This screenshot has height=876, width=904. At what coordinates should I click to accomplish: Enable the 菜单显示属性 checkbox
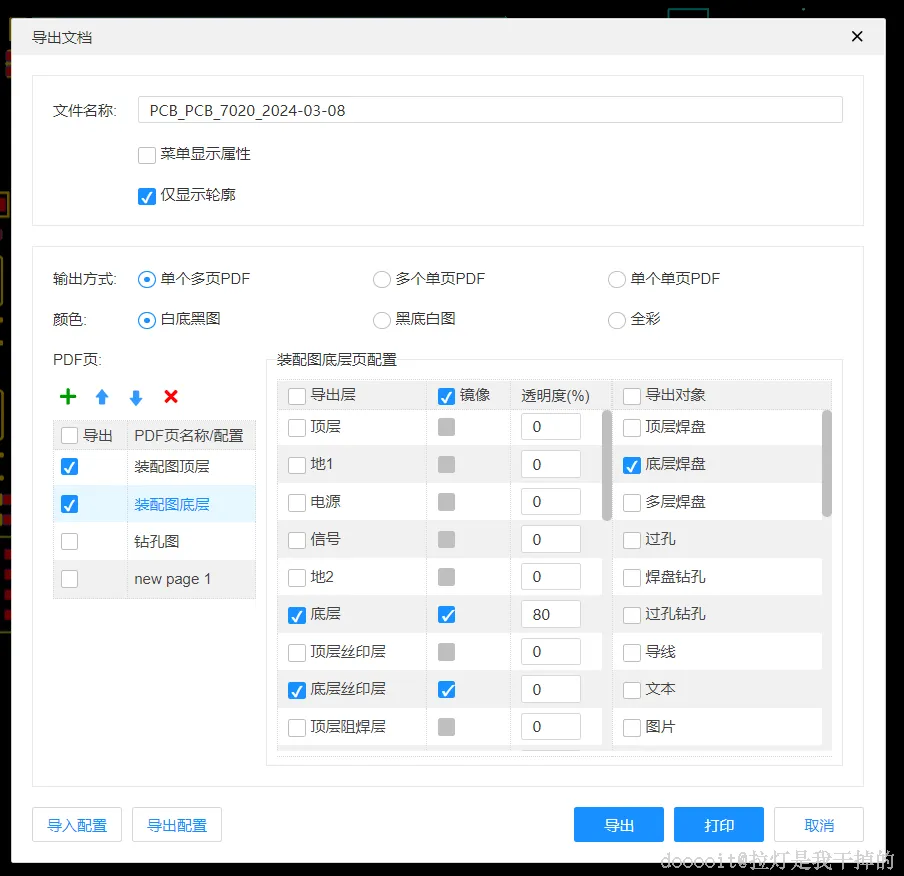145,154
